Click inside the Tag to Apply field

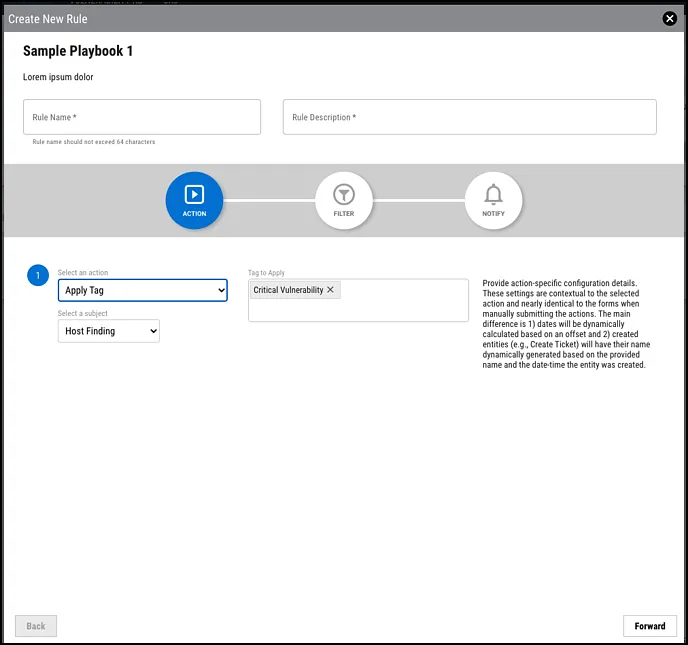coord(358,300)
